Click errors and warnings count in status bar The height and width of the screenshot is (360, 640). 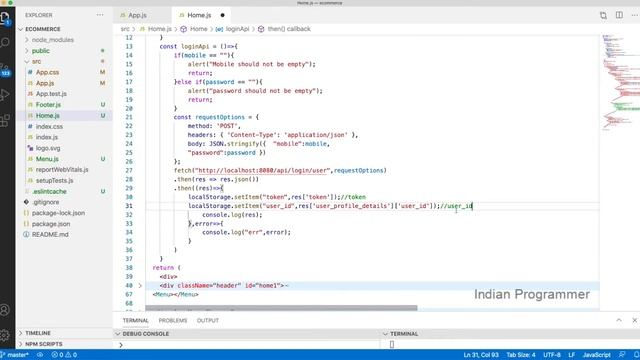click(64, 355)
